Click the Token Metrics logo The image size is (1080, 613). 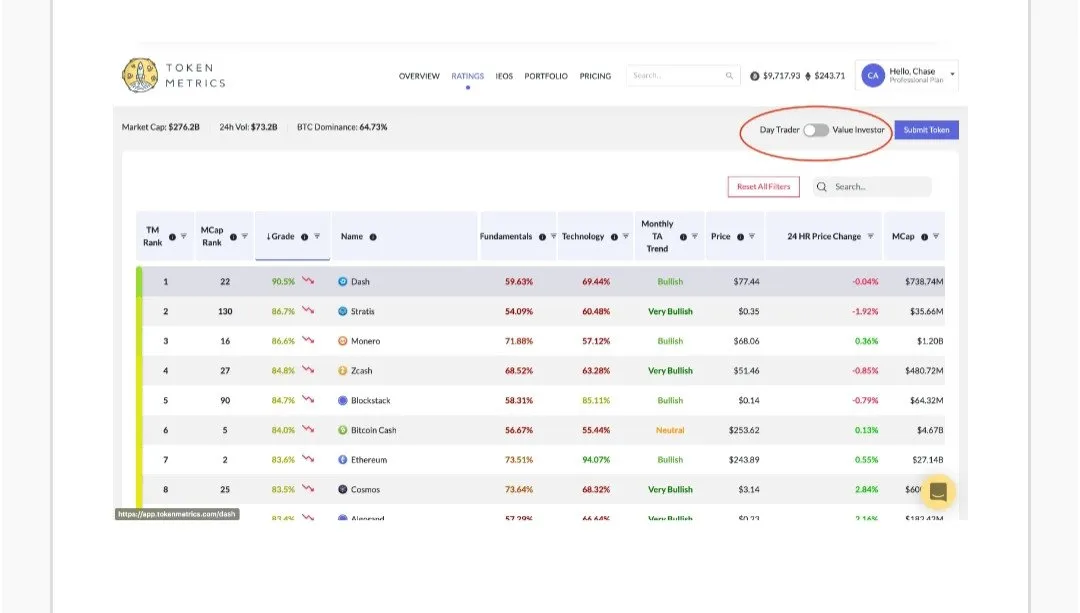pos(174,75)
